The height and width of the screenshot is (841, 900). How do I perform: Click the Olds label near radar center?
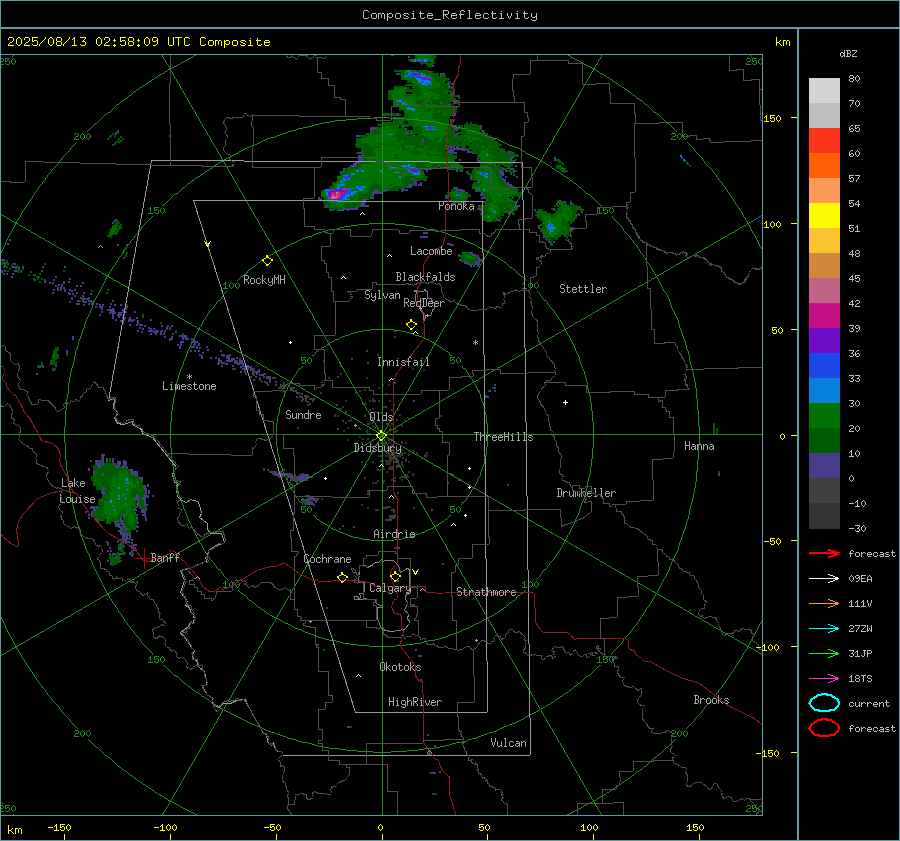click(381, 417)
